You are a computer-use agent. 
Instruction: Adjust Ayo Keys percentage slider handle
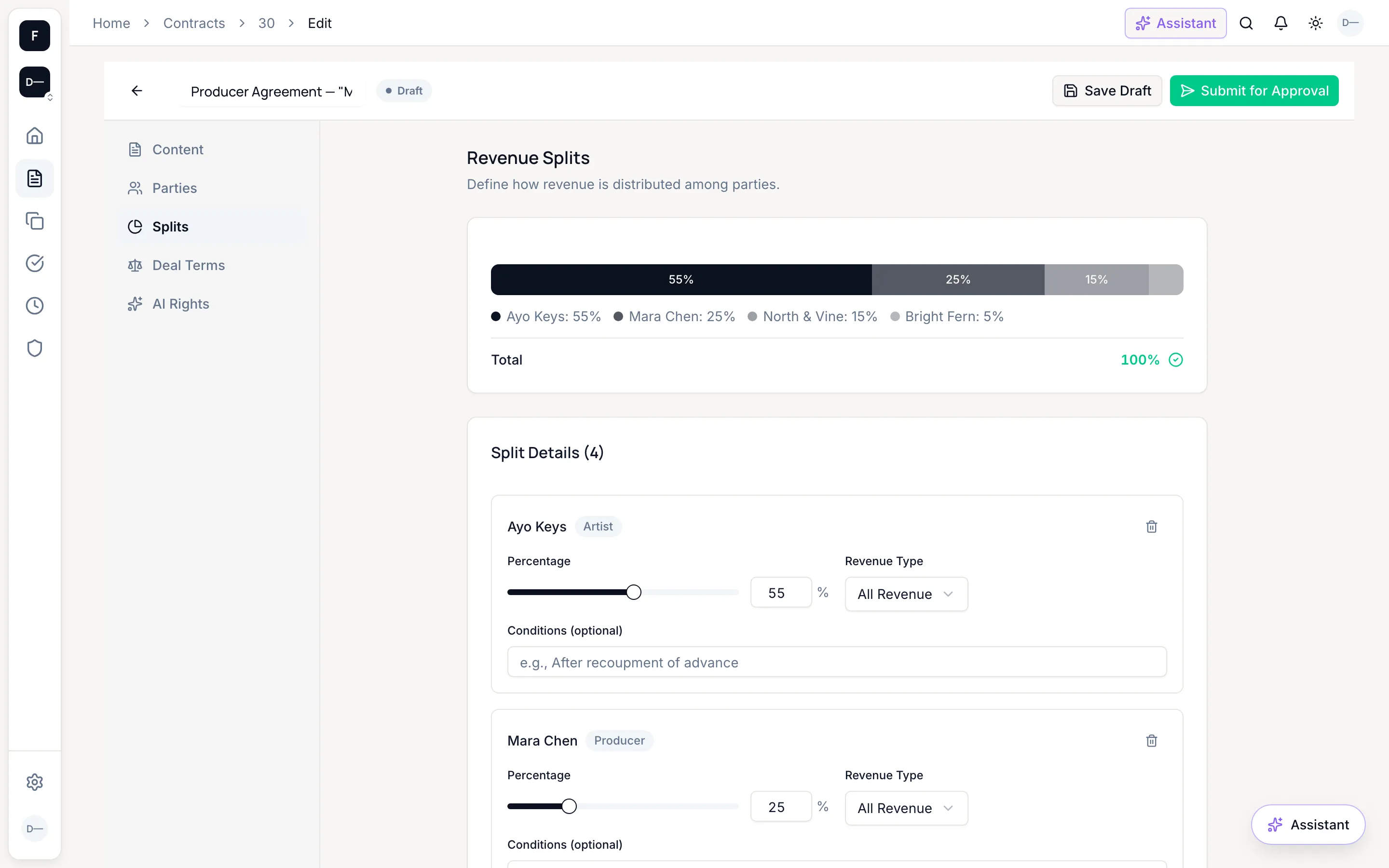coord(634,593)
